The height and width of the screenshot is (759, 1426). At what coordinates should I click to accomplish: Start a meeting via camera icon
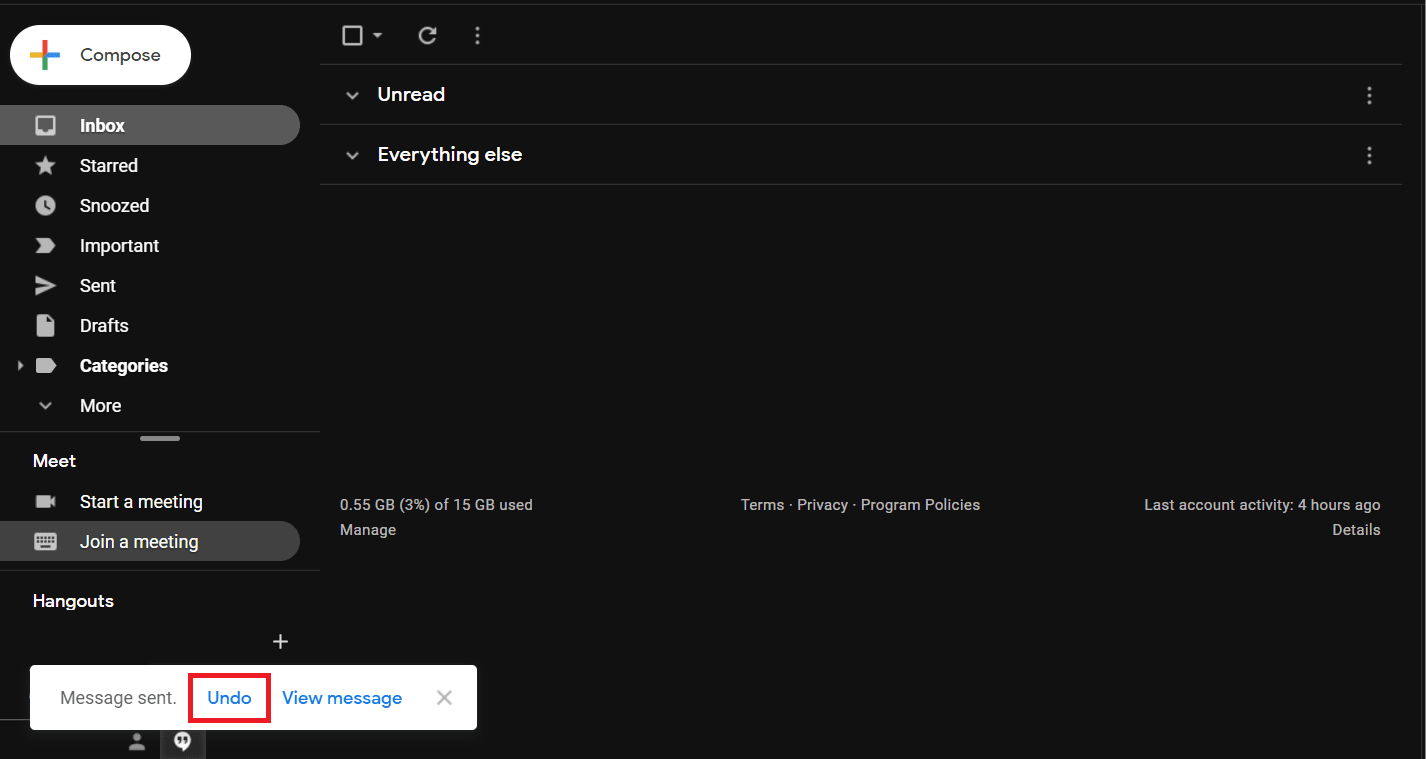pos(45,501)
